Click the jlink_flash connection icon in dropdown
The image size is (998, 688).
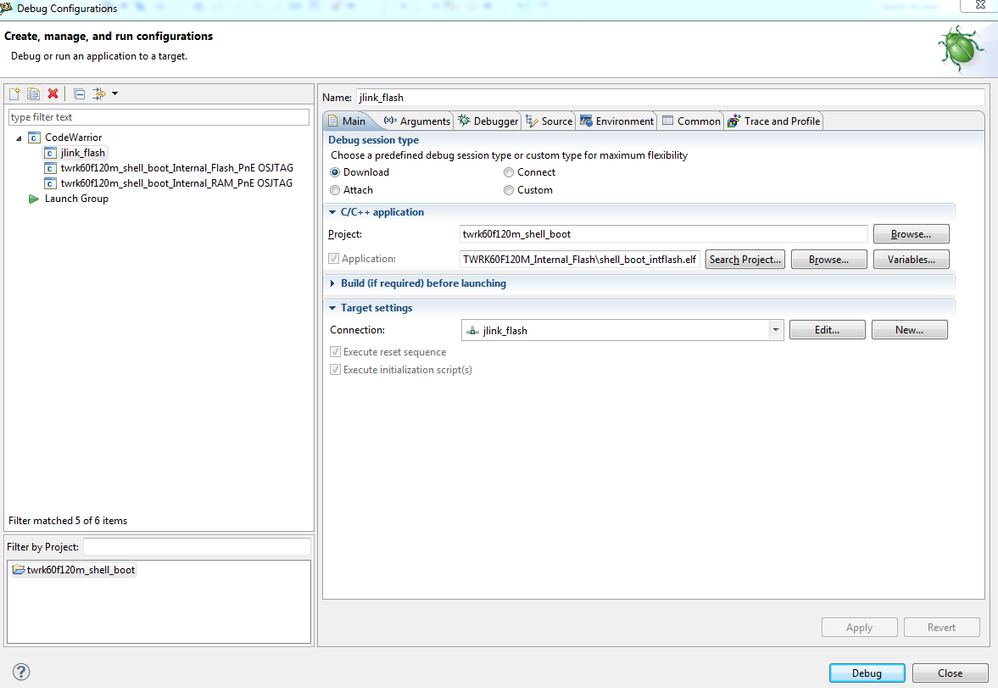[473, 330]
